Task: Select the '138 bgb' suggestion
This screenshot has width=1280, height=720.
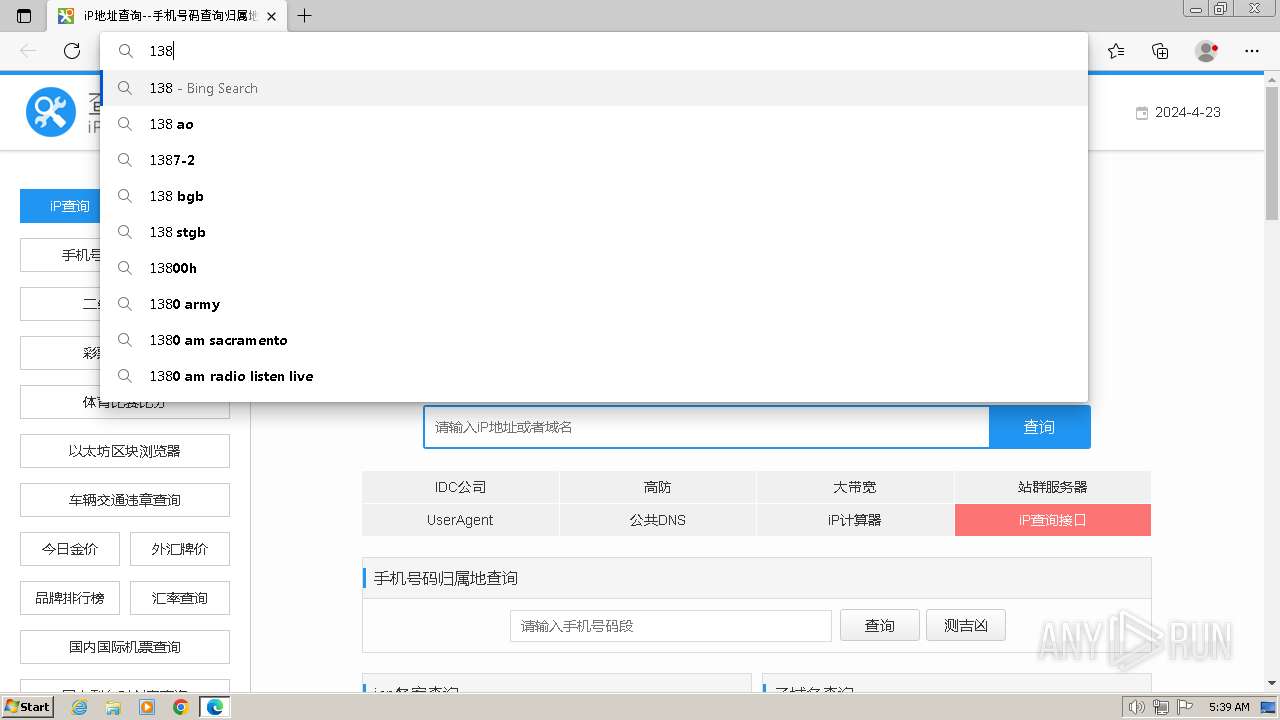Action: coord(594,196)
